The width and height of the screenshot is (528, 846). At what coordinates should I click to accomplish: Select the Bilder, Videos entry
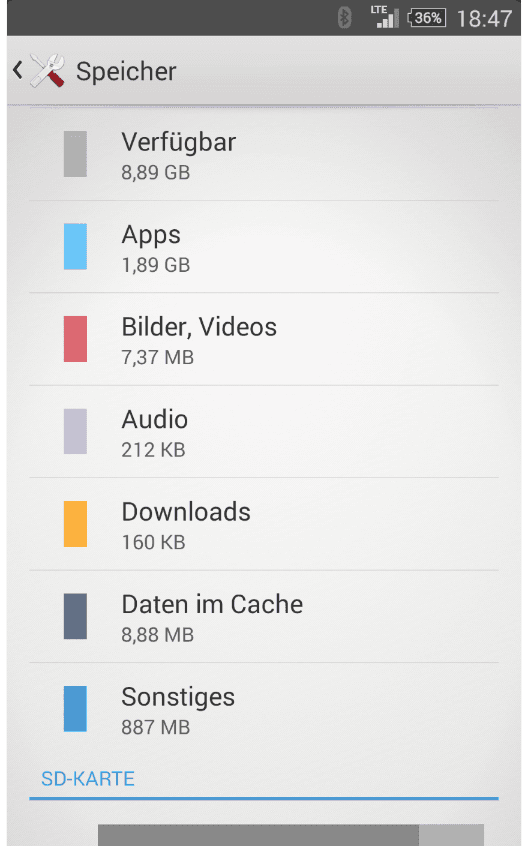tap(264, 339)
